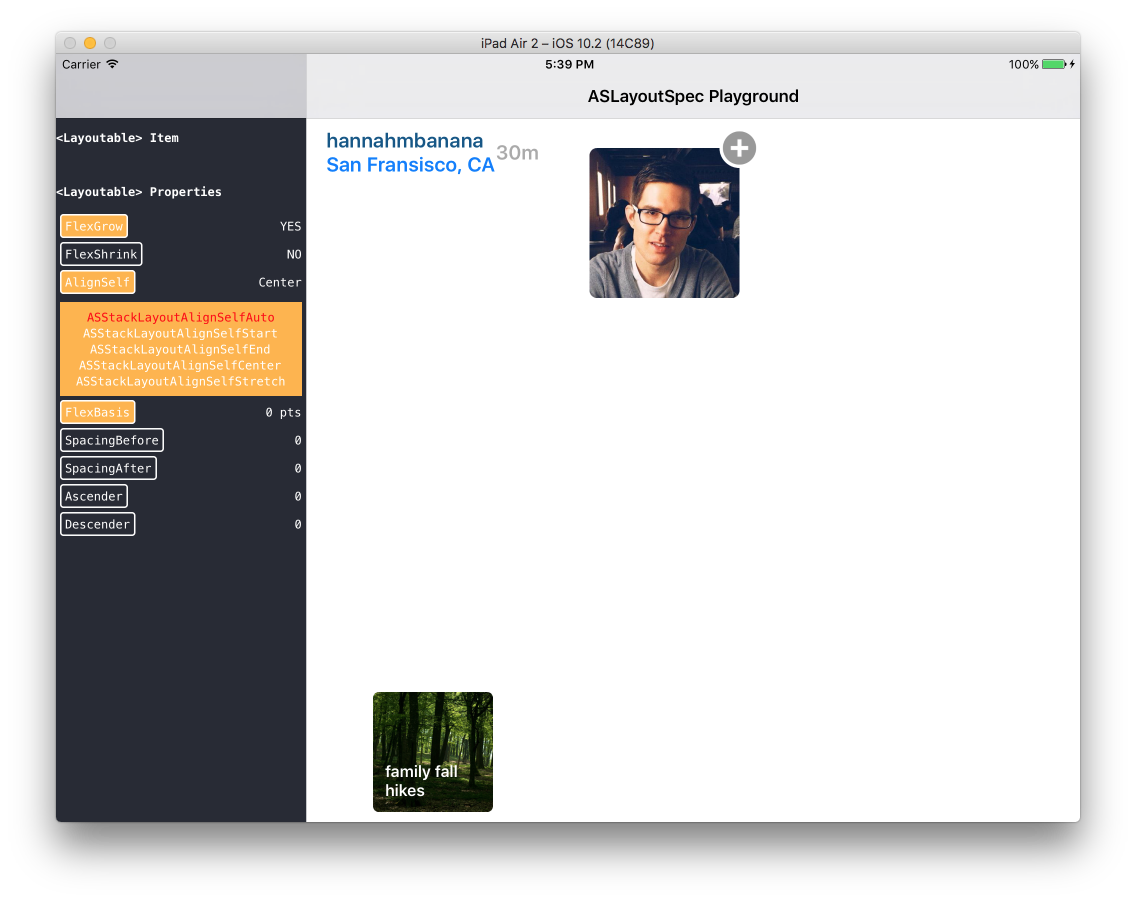Collapse the AlignSelf options list
The width and height of the screenshot is (1136, 902).
tap(97, 283)
